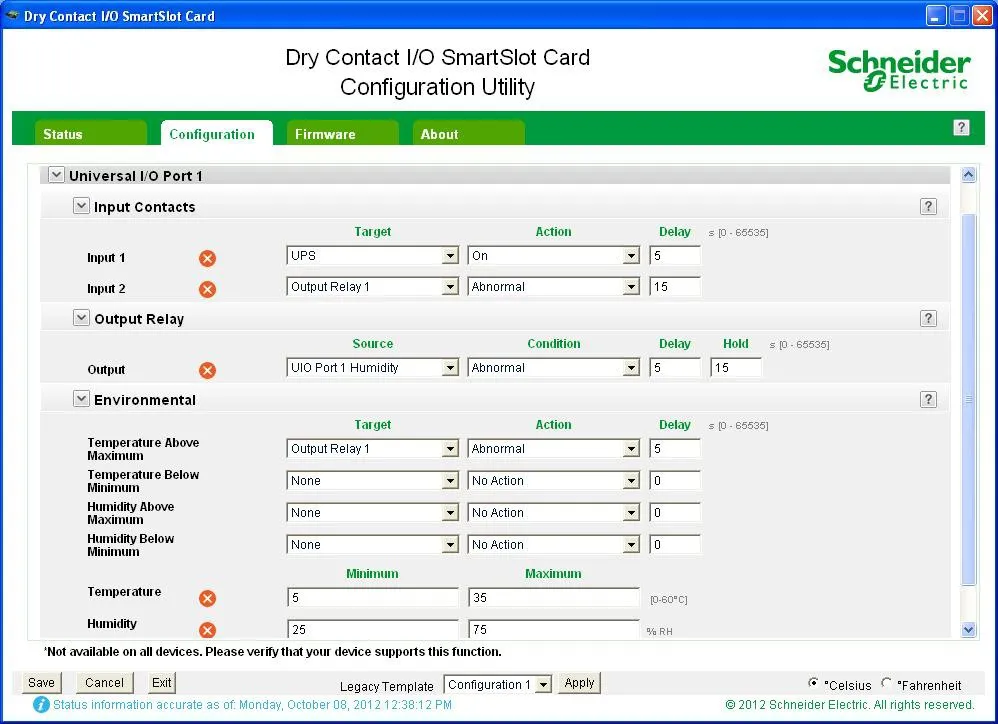Open help for the Input Contacts section
The height and width of the screenshot is (724, 998).
point(928,205)
